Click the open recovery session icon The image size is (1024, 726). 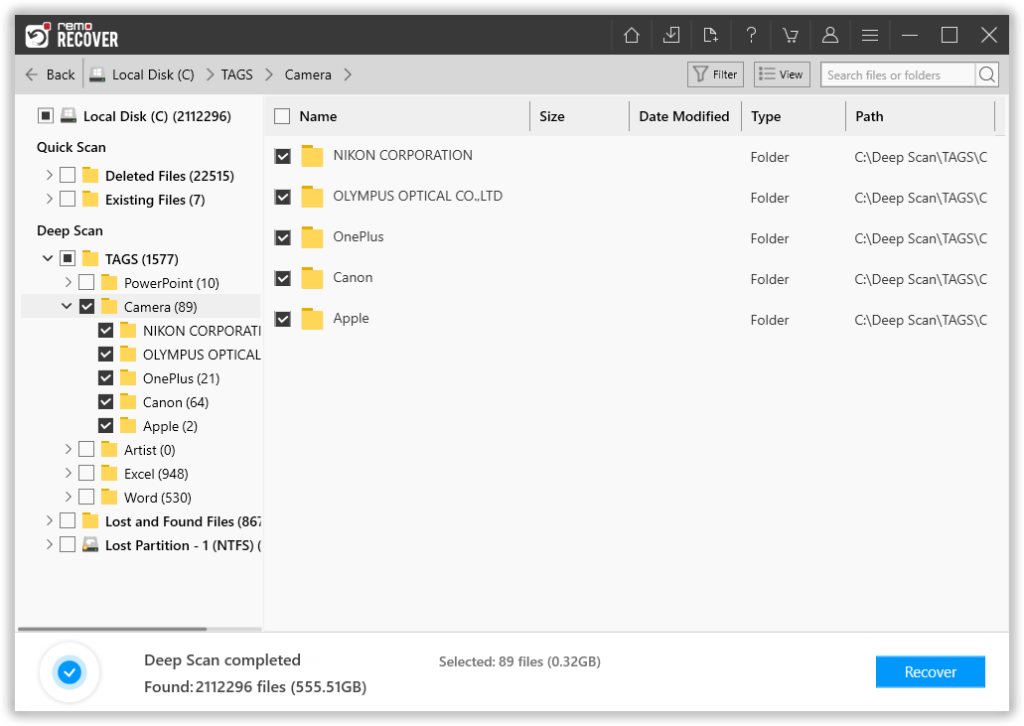pos(711,35)
